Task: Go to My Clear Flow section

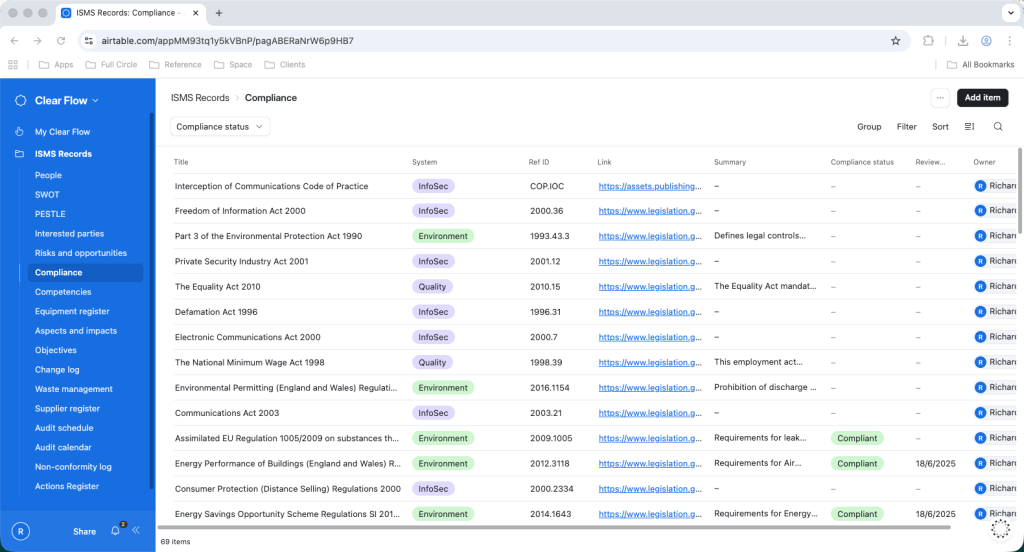Action: click(x=62, y=132)
